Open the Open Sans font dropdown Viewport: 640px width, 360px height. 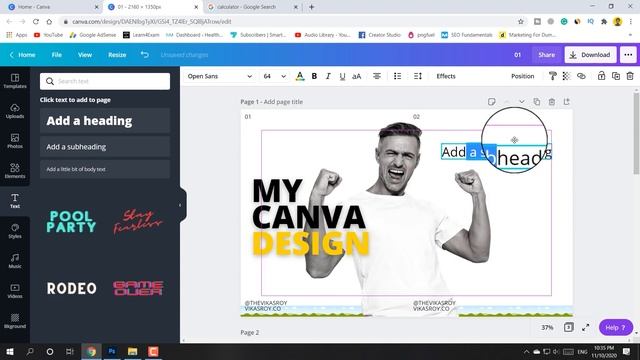(220, 76)
